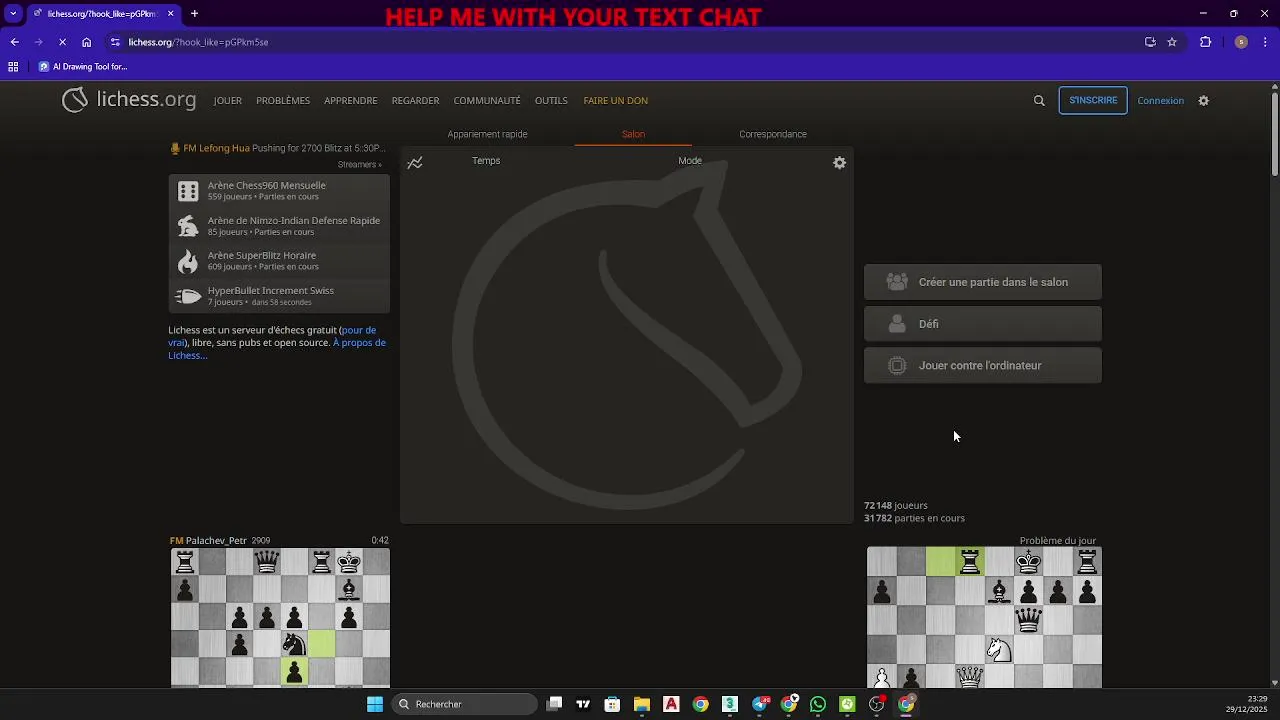Open the APPRENDRE menu

coord(351,101)
